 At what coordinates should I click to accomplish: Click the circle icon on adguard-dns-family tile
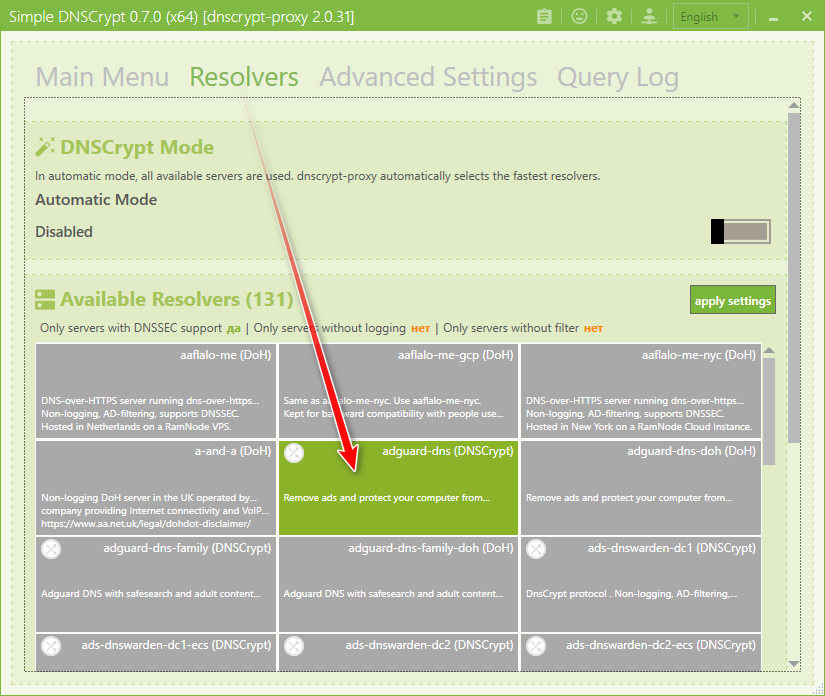pos(51,549)
